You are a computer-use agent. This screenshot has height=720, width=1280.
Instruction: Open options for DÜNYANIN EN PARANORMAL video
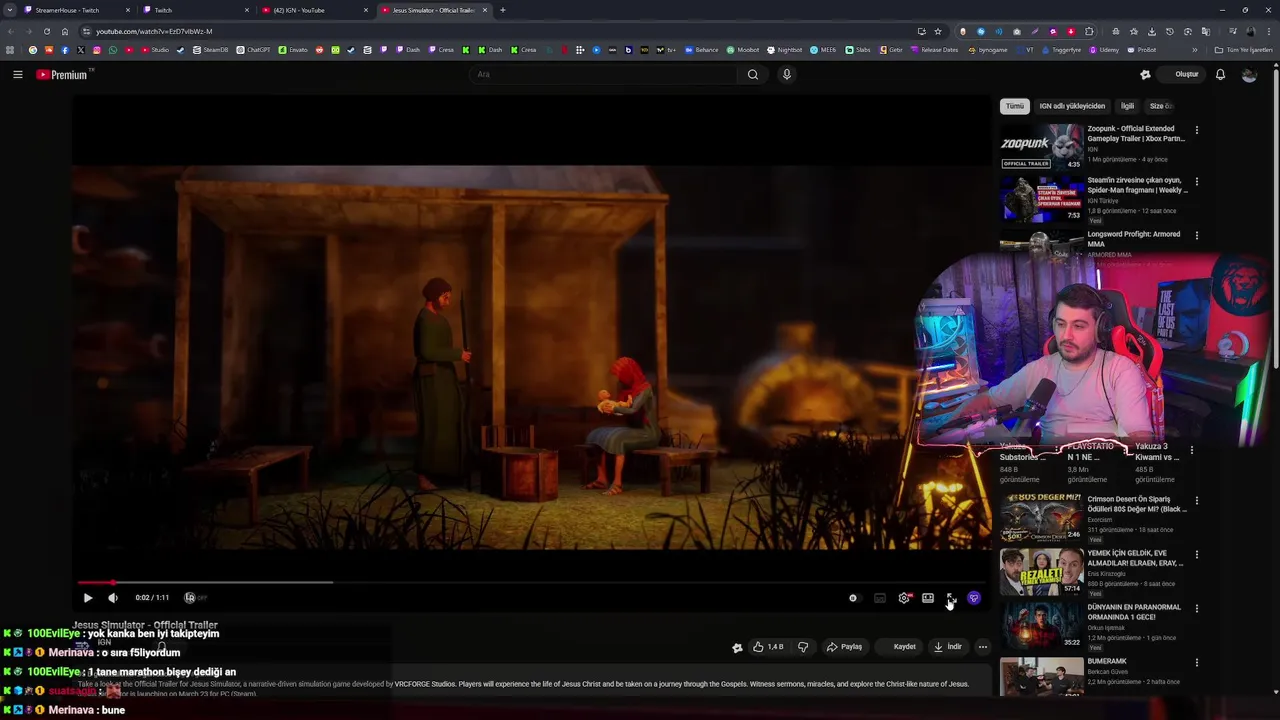(x=1196, y=608)
